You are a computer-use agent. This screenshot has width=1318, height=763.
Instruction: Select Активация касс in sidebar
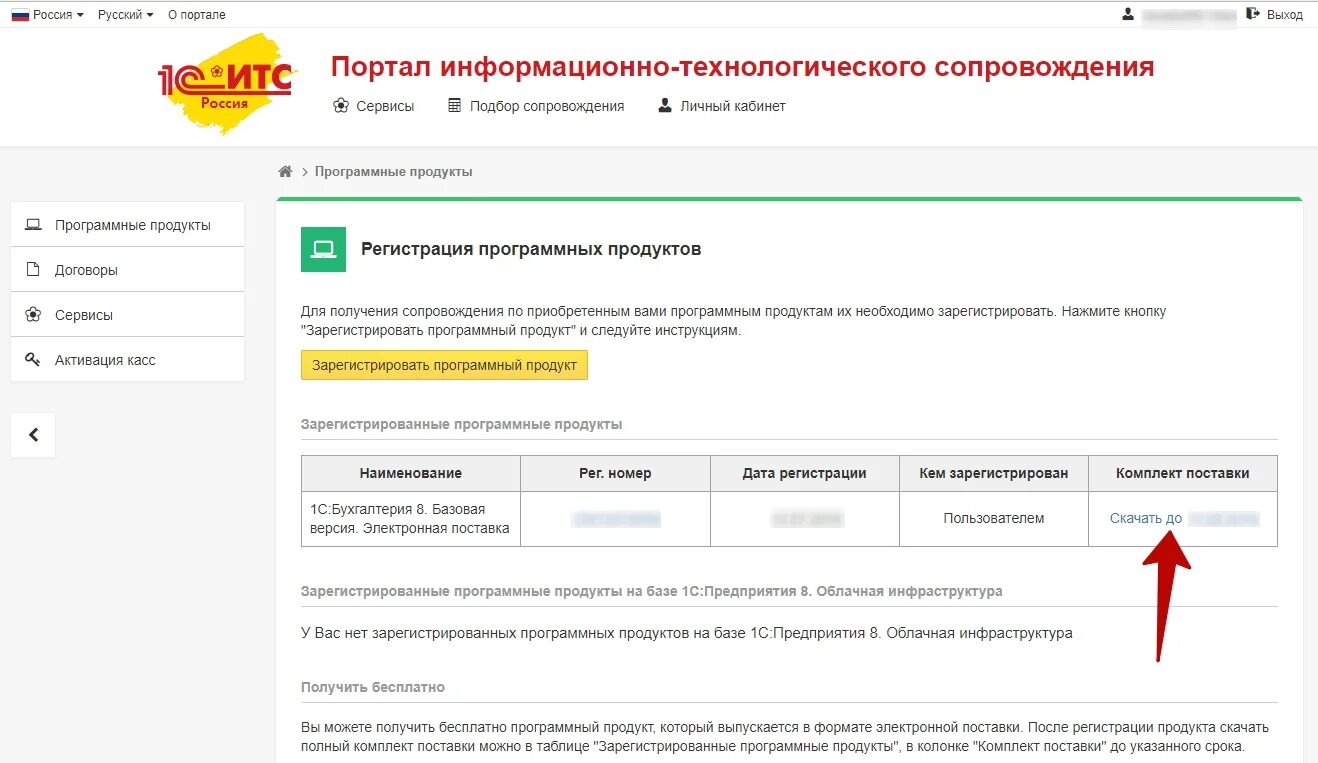coord(128,360)
